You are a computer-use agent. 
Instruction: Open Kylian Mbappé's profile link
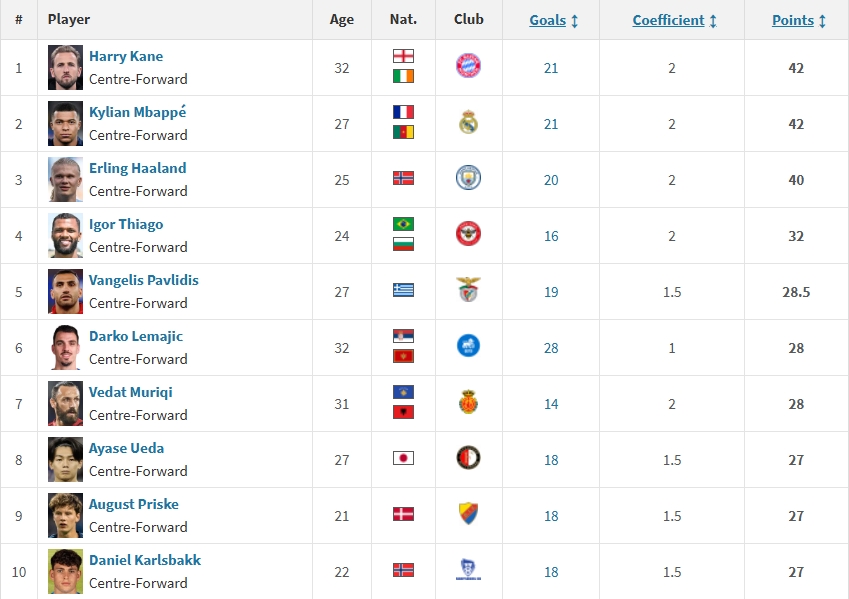point(137,113)
